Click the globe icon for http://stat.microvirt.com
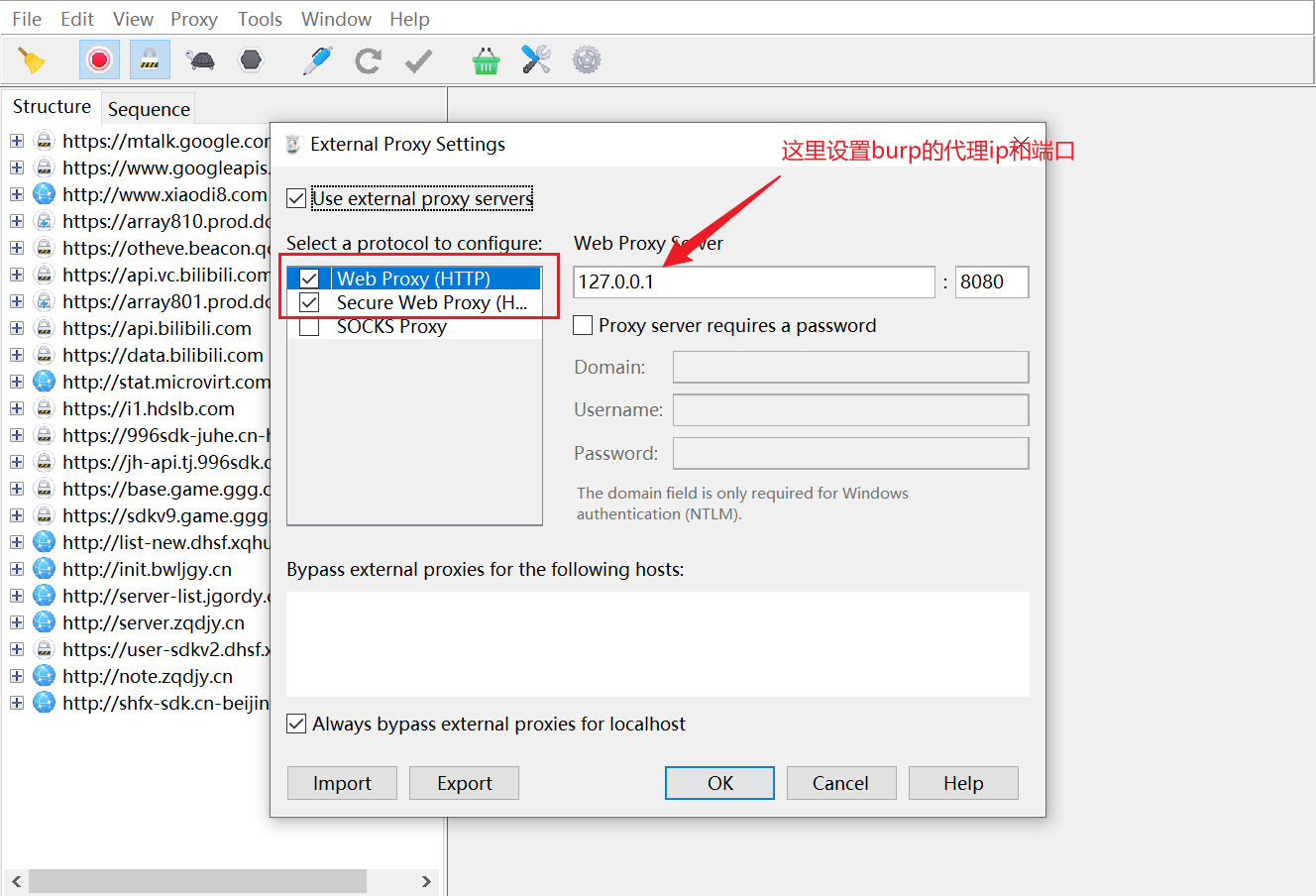The height and width of the screenshot is (896, 1316). (x=44, y=382)
